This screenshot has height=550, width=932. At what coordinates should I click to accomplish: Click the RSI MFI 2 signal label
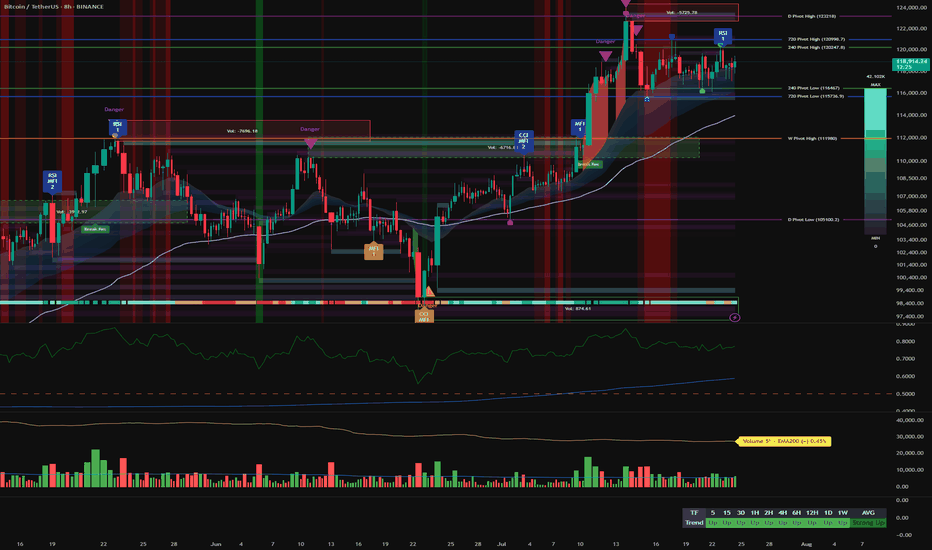(52, 181)
